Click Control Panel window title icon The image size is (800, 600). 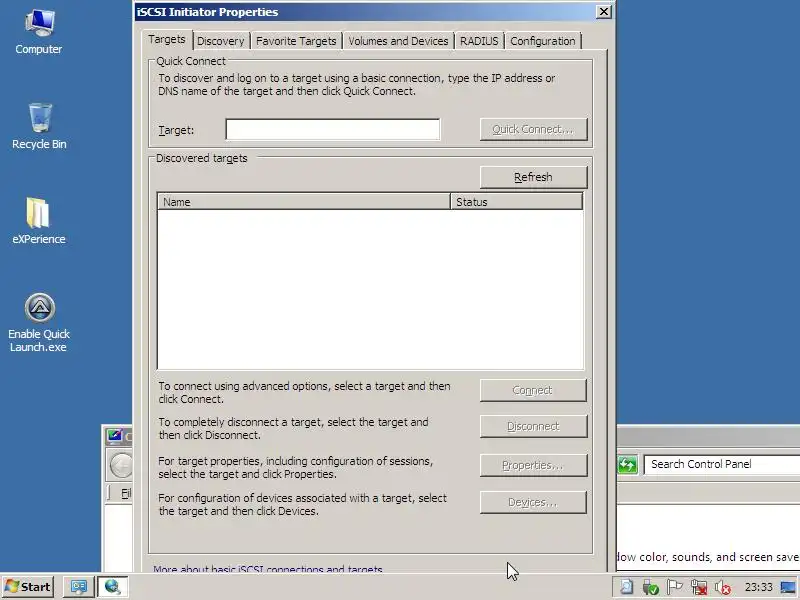pyautogui.click(x=114, y=435)
